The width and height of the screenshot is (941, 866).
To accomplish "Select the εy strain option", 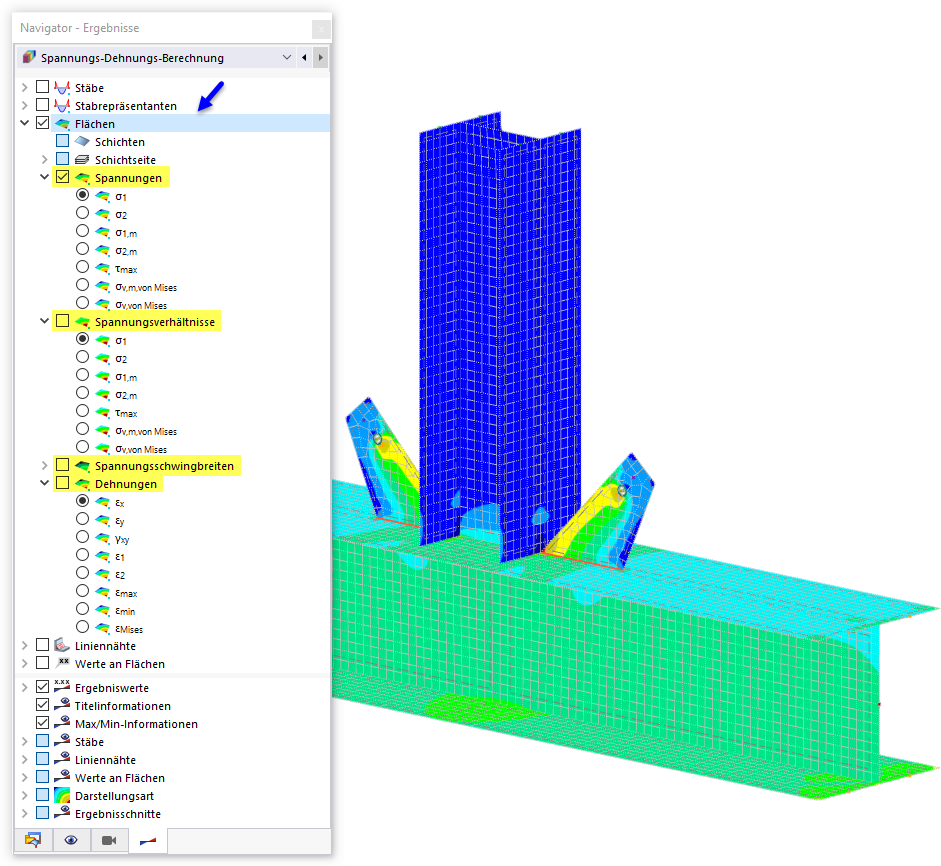I will coord(82,519).
